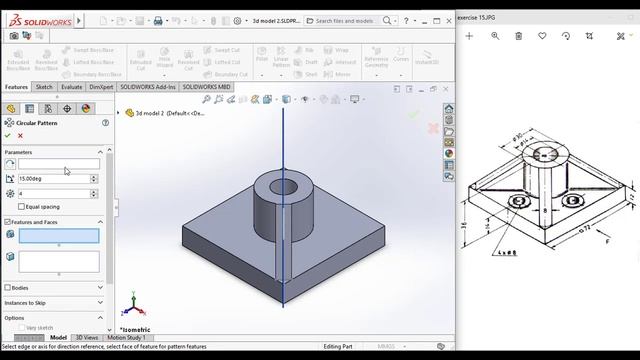640x360 pixels.
Task: Open SOLIDWORKS Forum icon in task pane
Action: [x=449, y=176]
